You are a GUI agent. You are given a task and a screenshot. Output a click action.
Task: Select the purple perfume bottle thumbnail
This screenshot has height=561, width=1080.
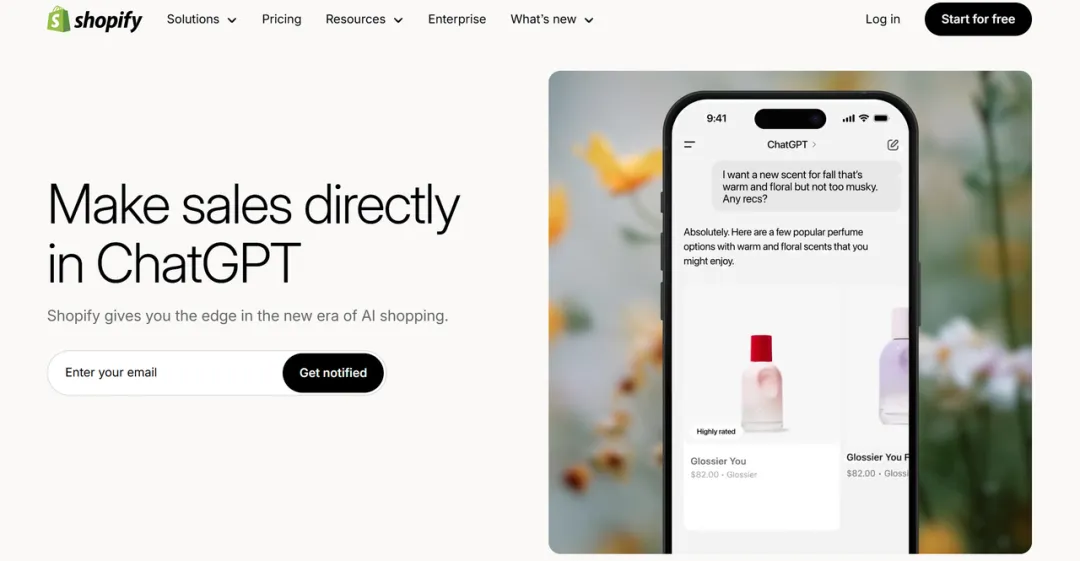[x=893, y=367]
